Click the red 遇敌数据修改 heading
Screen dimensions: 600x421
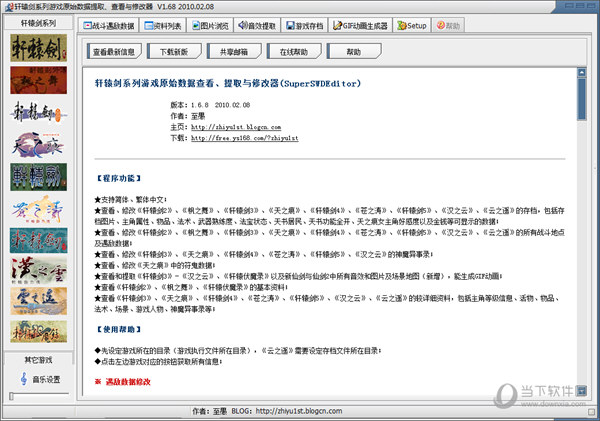(128, 382)
